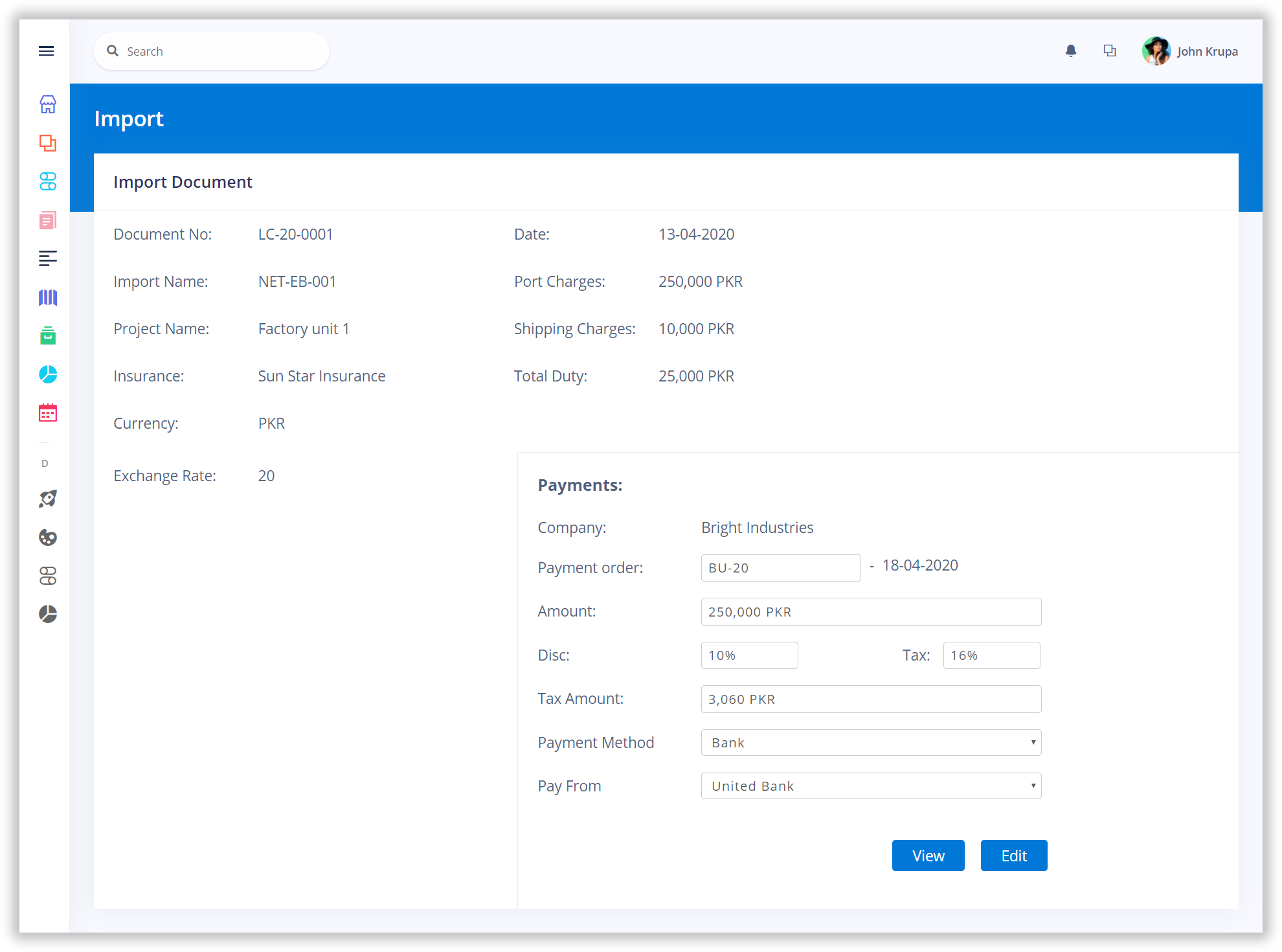The width and height of the screenshot is (1282, 952).
Task: Select the green archive box sidebar icon
Action: point(48,335)
